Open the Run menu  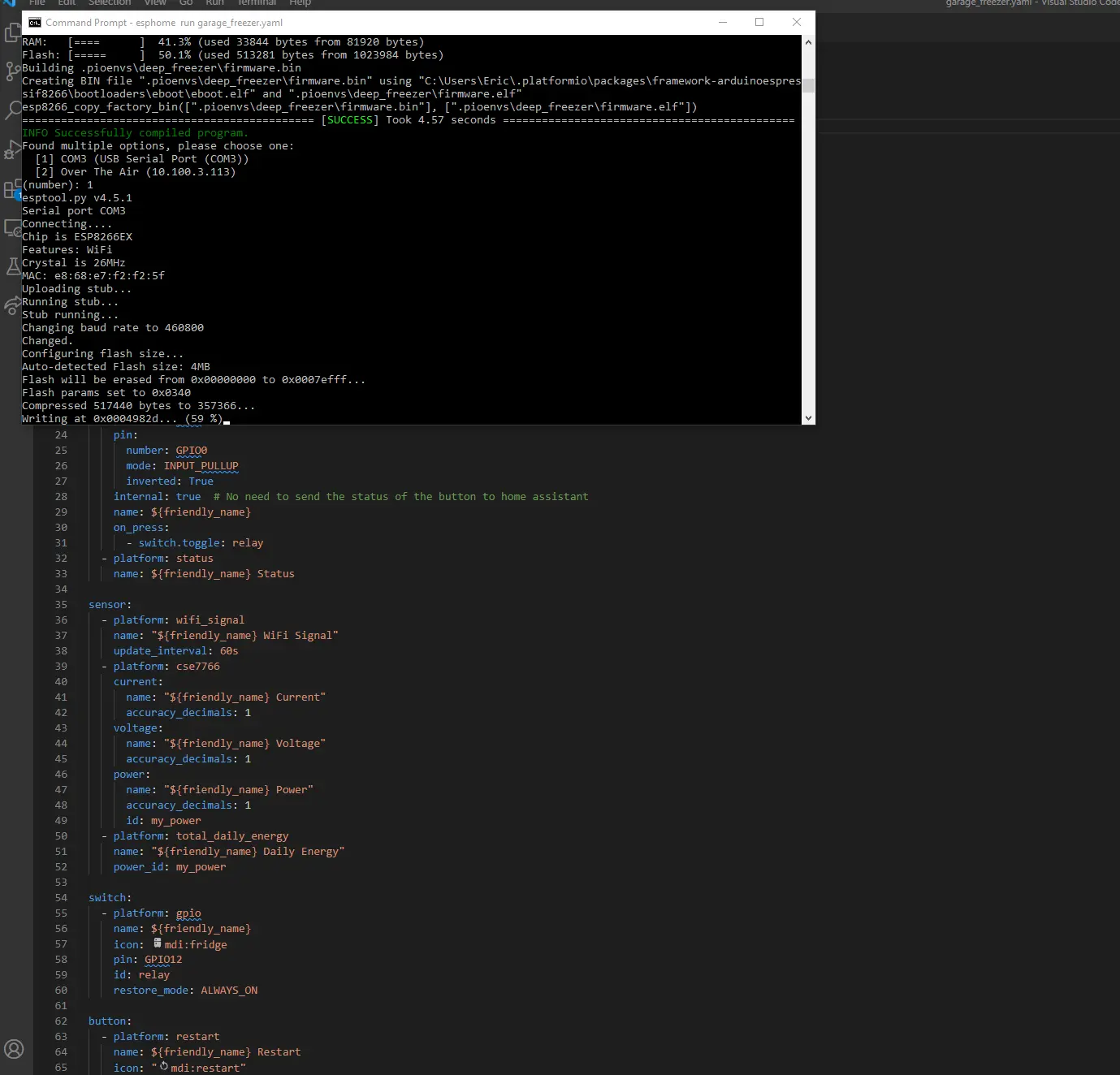click(x=214, y=3)
